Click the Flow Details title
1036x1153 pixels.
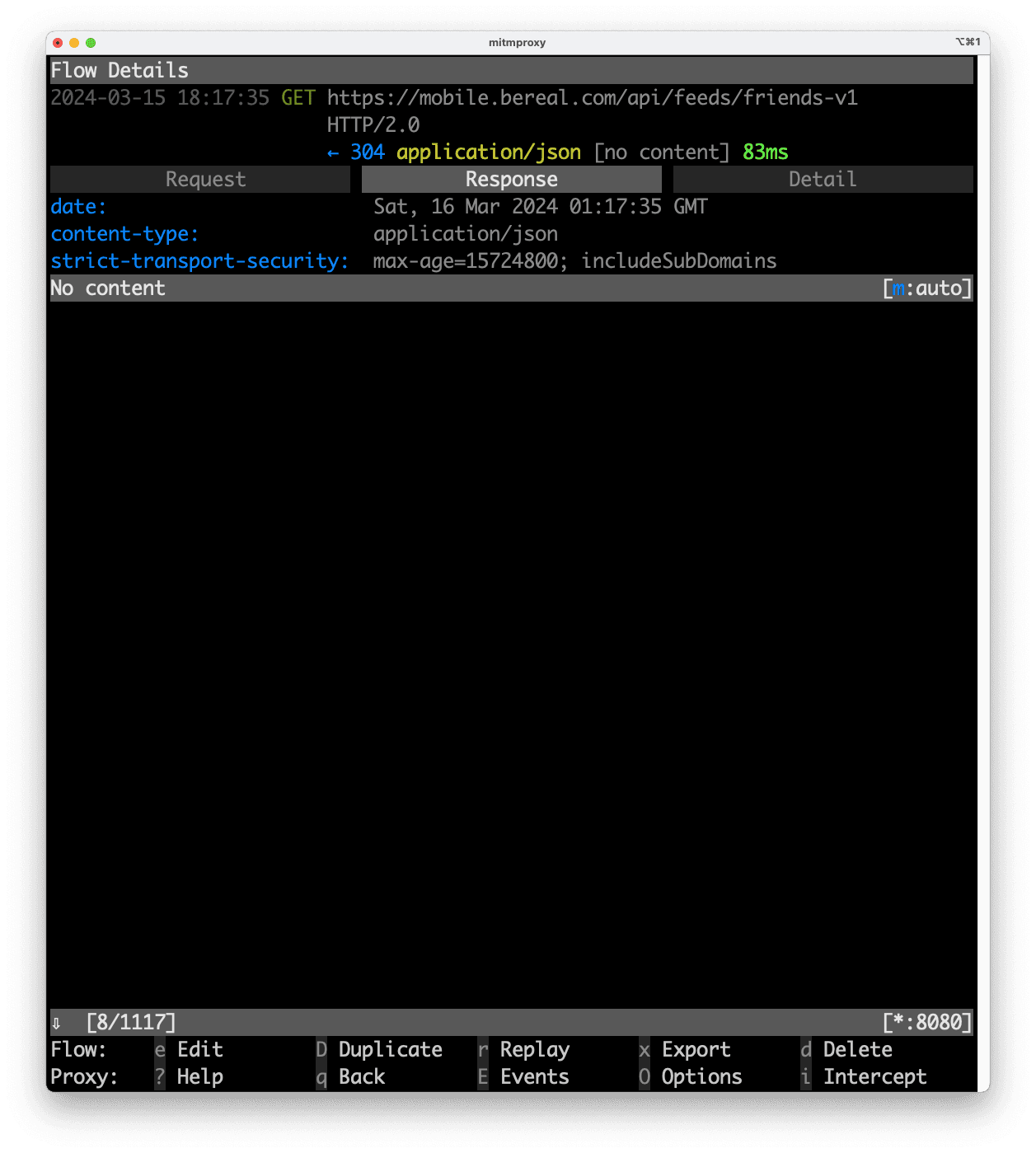click(x=120, y=70)
